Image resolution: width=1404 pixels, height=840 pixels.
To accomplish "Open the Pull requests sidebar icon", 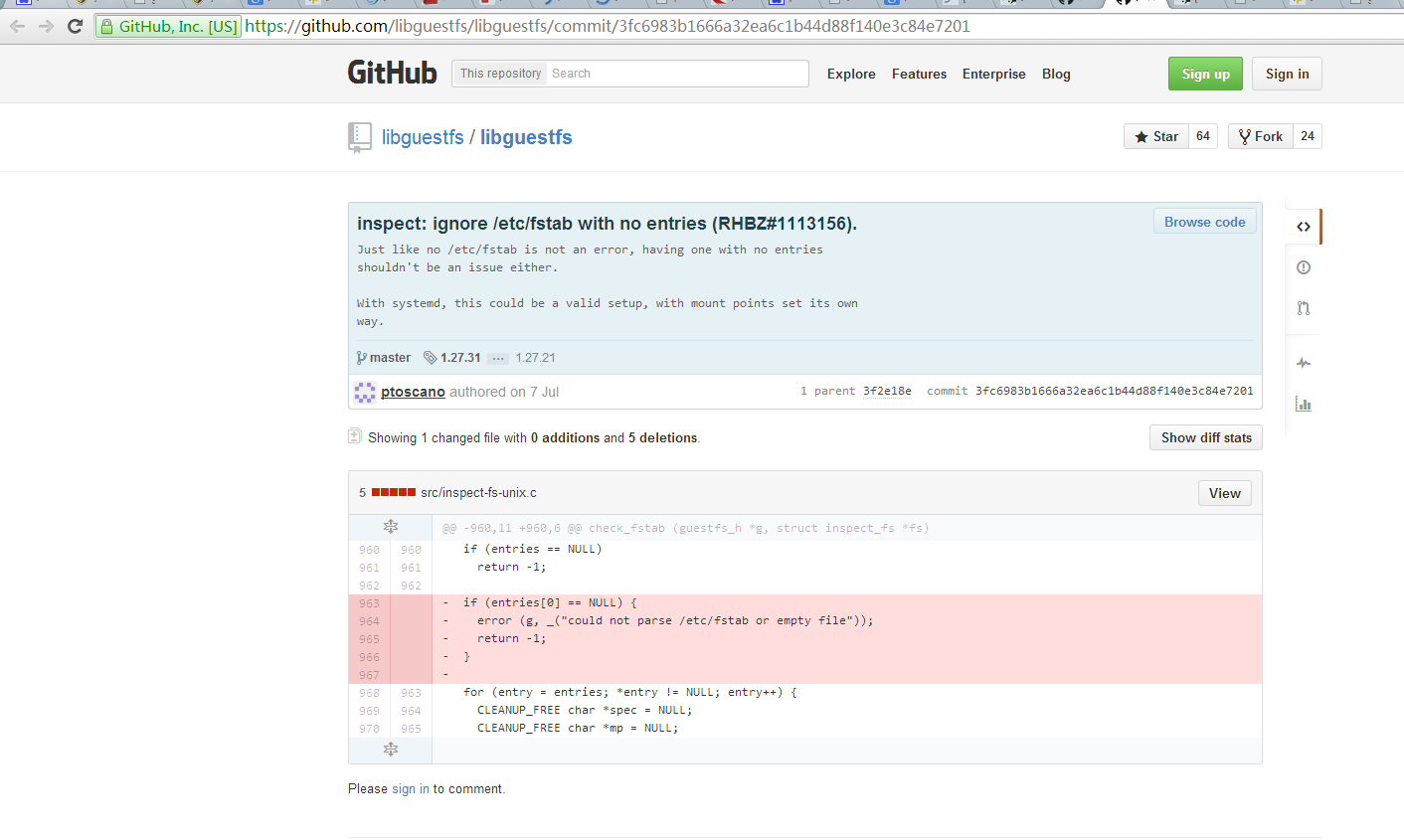I will click(x=1304, y=308).
